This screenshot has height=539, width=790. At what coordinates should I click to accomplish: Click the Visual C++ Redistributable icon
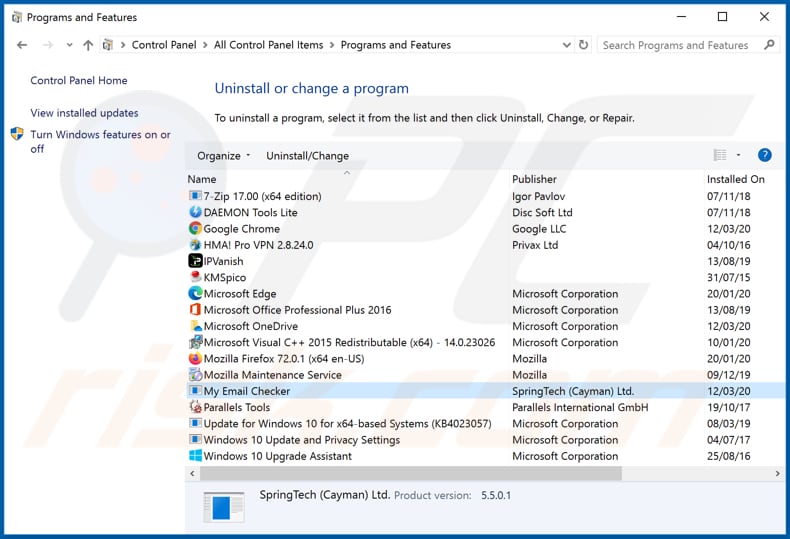(195, 342)
